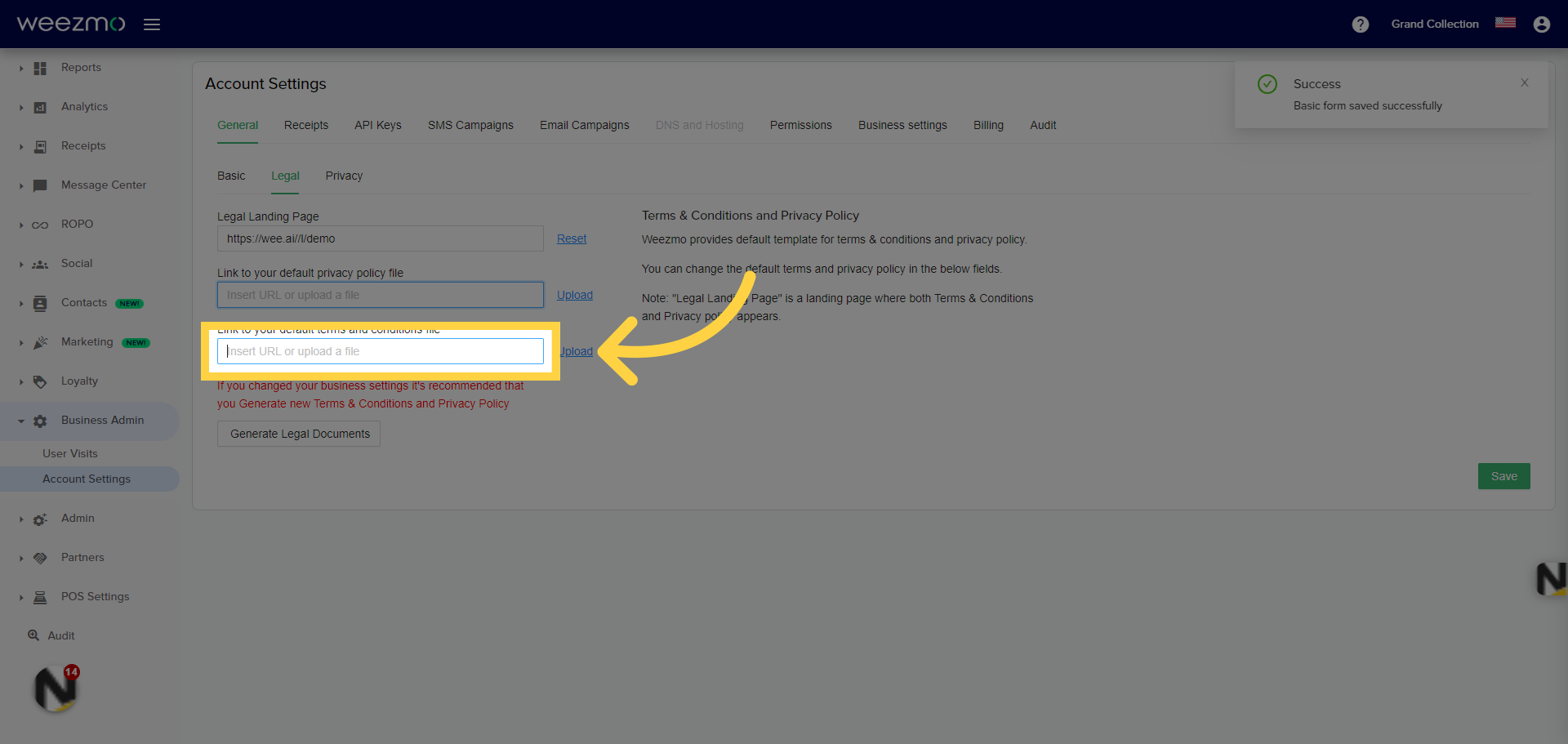Expand the POS Settings arrow

pyautogui.click(x=21, y=598)
